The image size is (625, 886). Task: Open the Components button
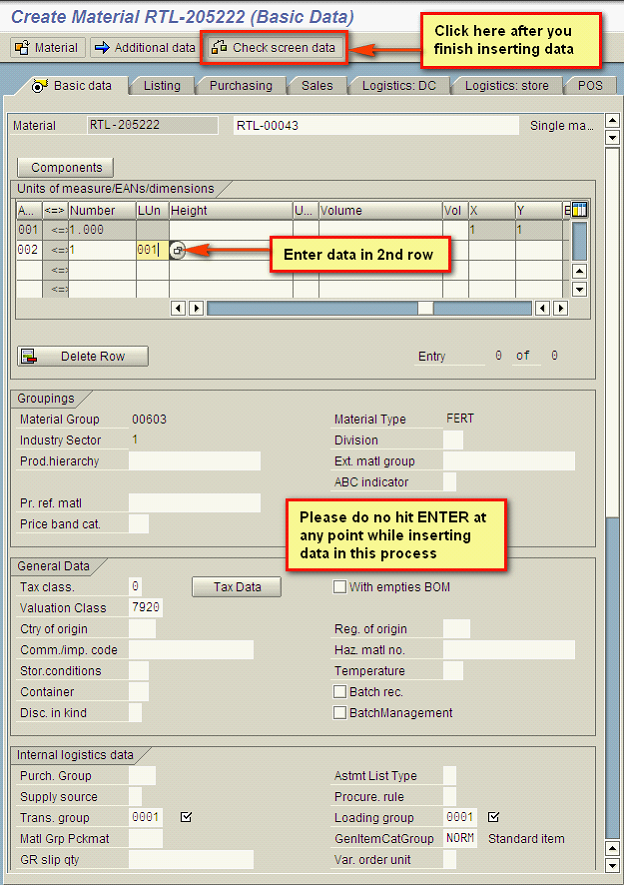66,168
